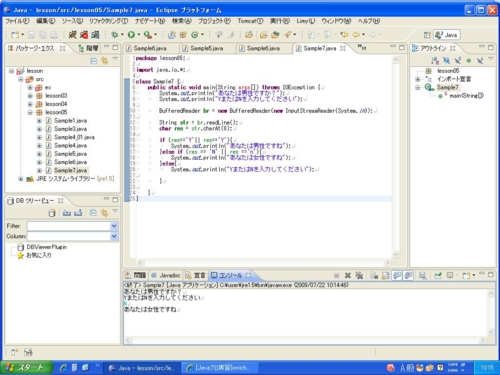Expand the lesson03 package node
The height and width of the screenshot is (375, 500).
[30, 96]
